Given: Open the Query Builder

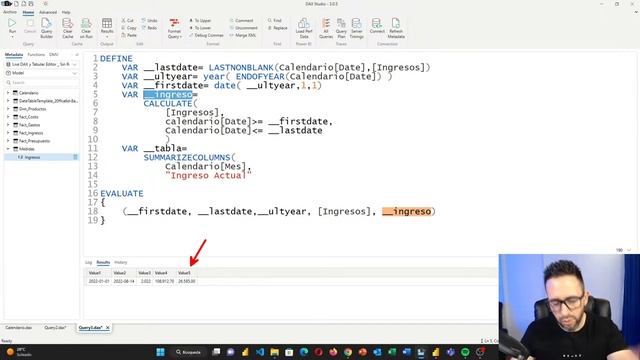Looking at the screenshot, I should pyautogui.click(x=47, y=28).
